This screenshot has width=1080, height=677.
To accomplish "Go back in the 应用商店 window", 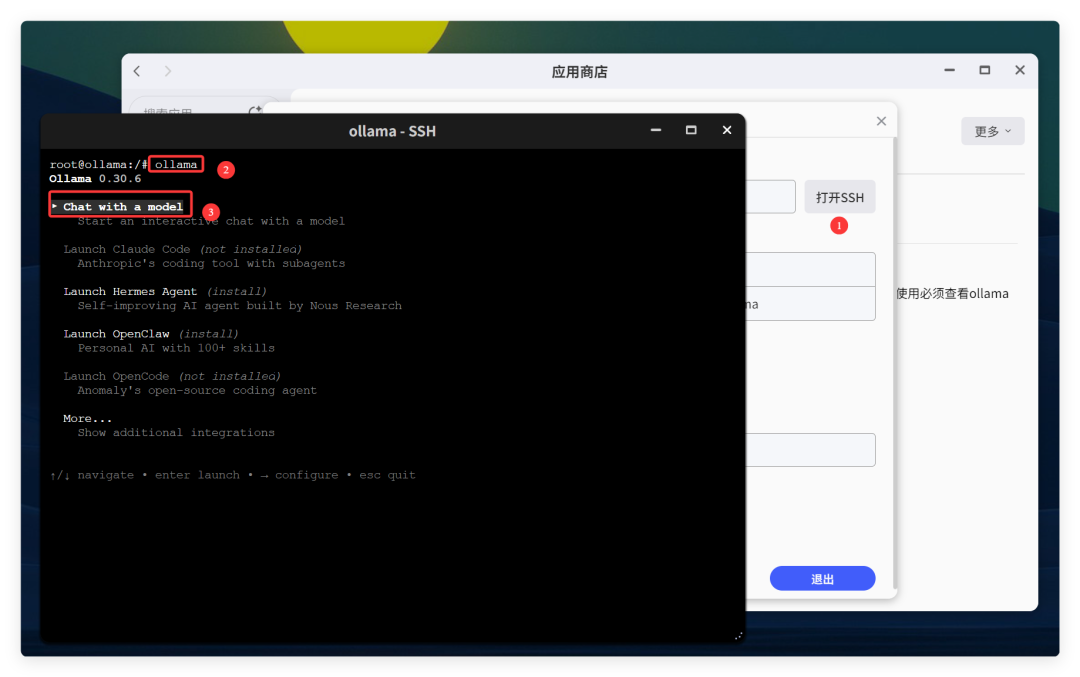I will click(x=137, y=71).
